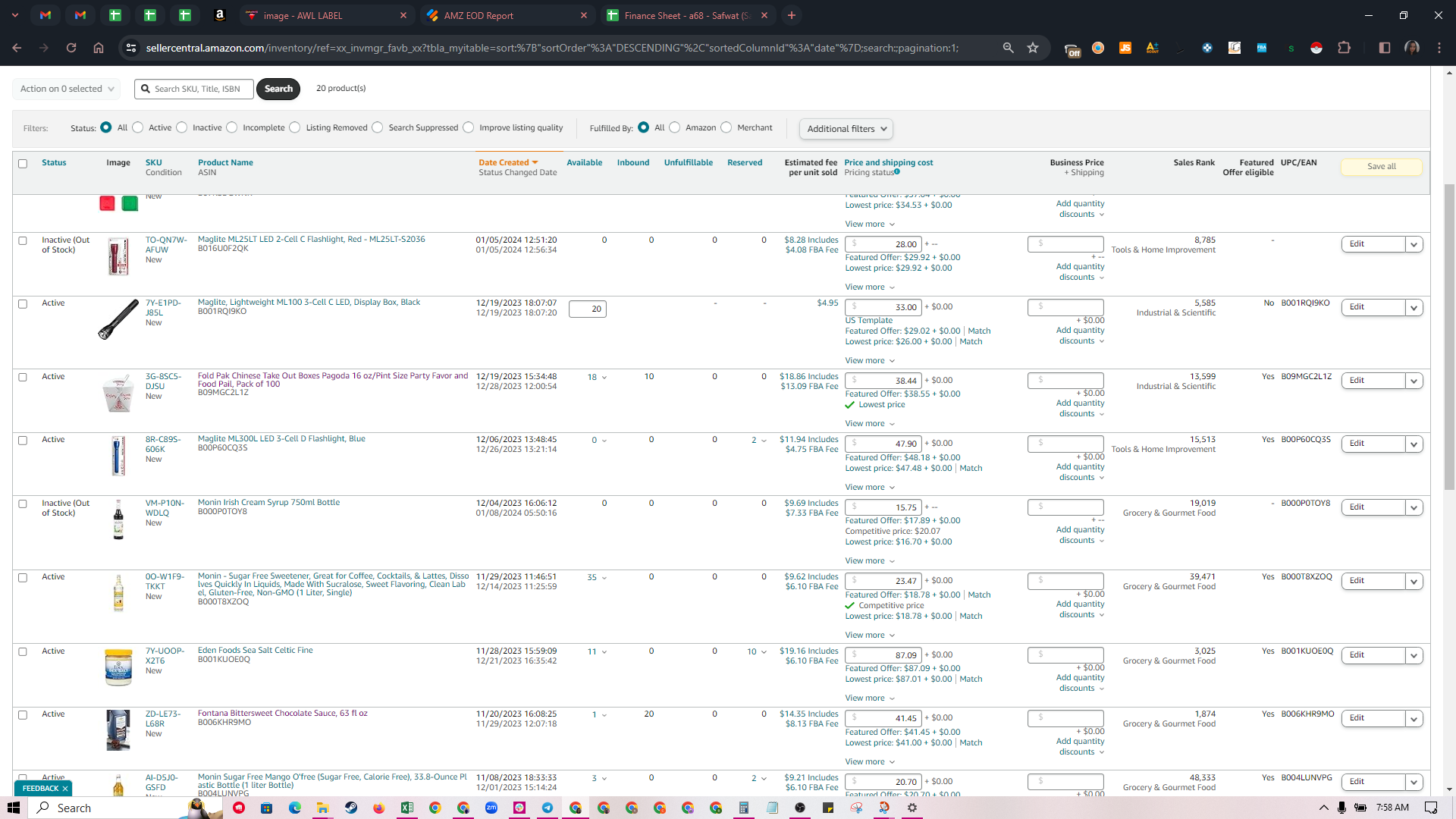
Task: Click the price field showing 38.44
Action: point(883,381)
